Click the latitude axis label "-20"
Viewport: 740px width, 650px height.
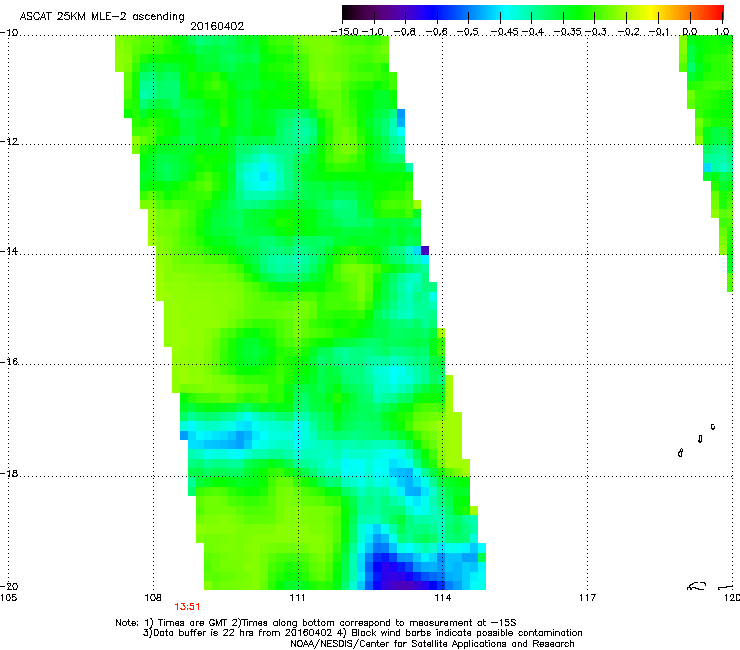[x=9, y=586]
